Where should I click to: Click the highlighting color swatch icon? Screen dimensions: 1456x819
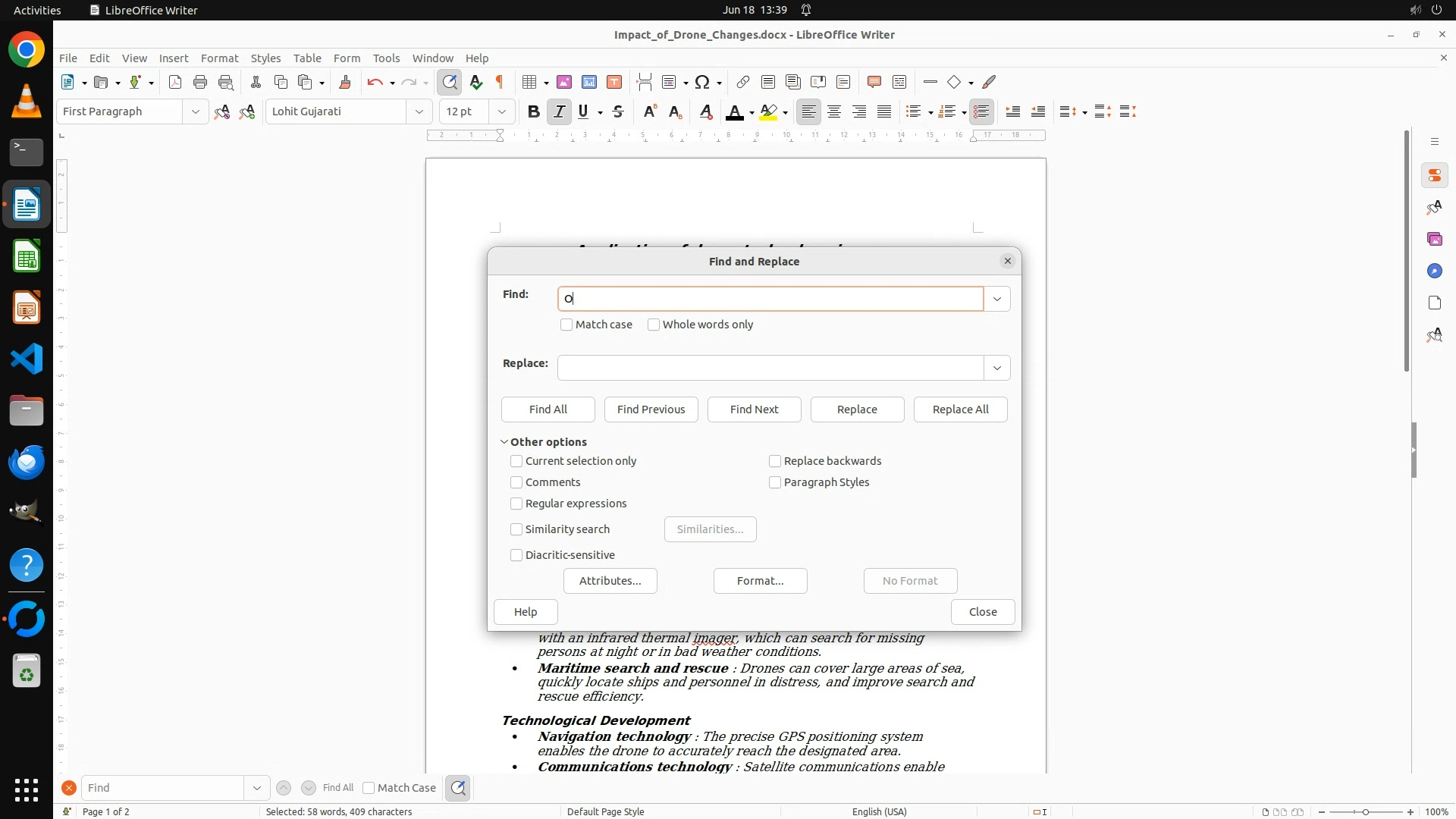pos(768,112)
